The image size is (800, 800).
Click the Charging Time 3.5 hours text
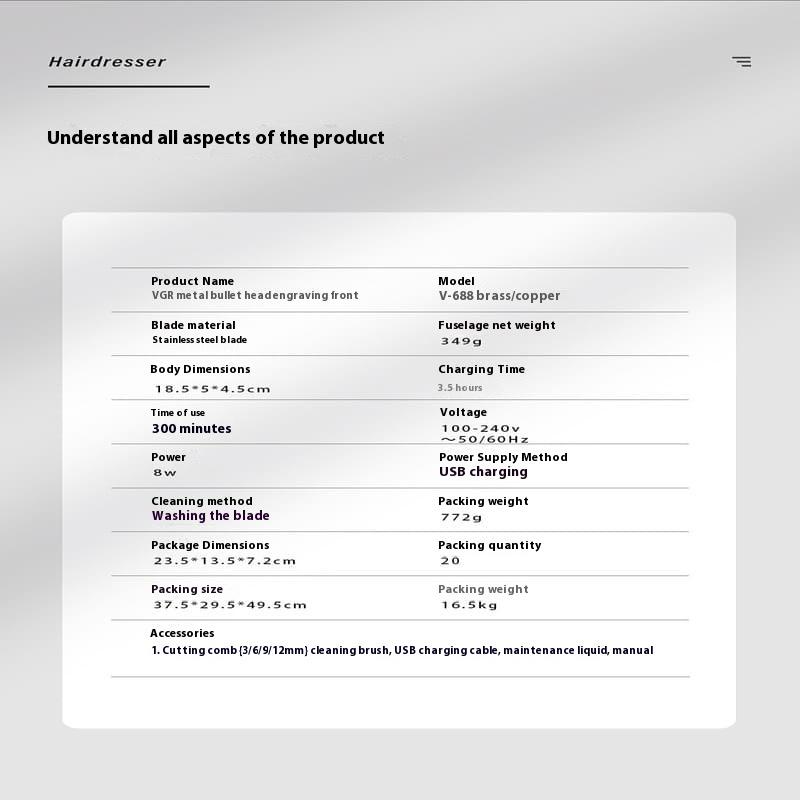point(460,388)
